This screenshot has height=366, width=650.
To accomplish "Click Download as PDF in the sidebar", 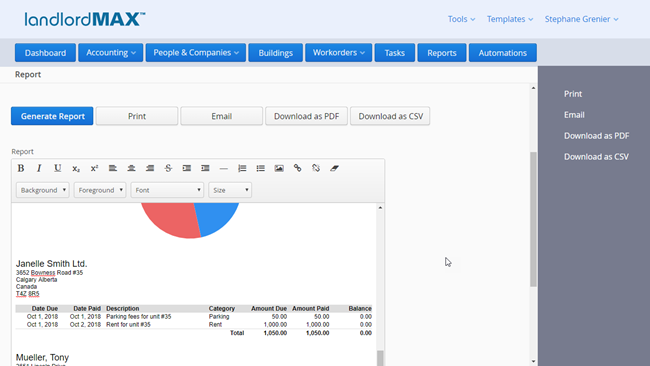I will tap(596, 136).
